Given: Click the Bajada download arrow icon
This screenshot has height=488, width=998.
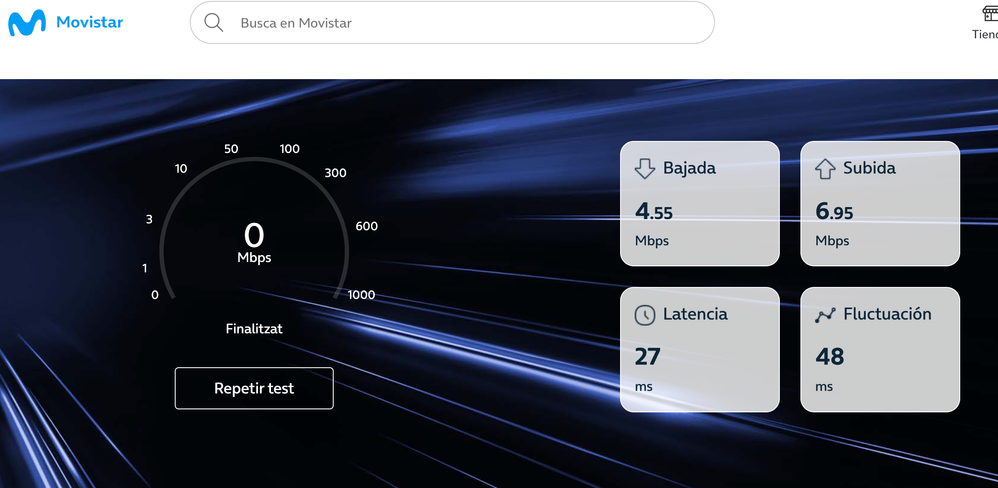Looking at the screenshot, I should tap(645, 169).
